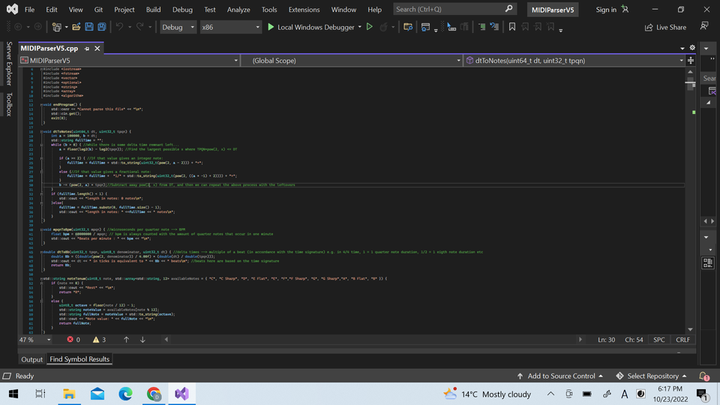Click the Undo arrow in toolbar
Viewport: 720px width, 405px height.
click(x=119, y=27)
